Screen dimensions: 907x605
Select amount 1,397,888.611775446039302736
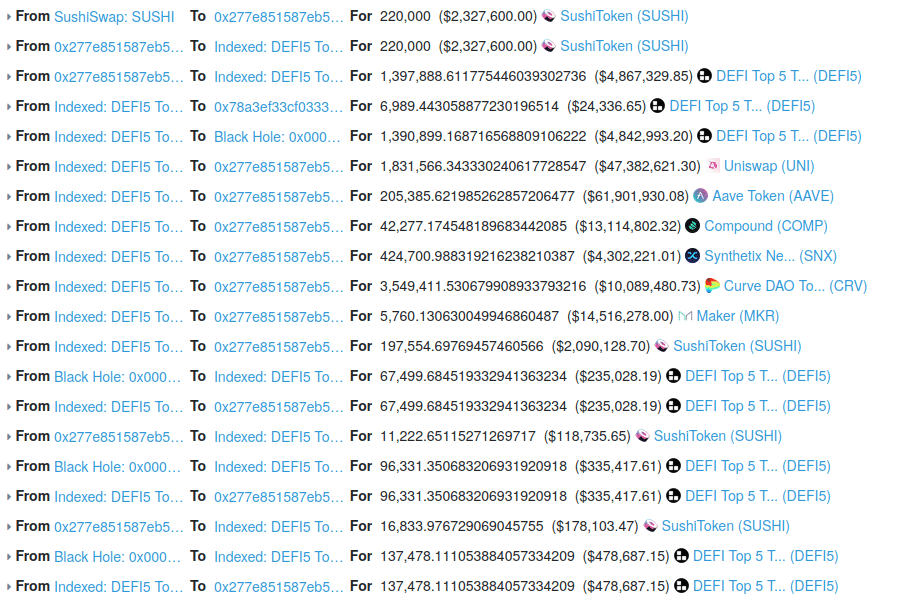click(x=483, y=76)
